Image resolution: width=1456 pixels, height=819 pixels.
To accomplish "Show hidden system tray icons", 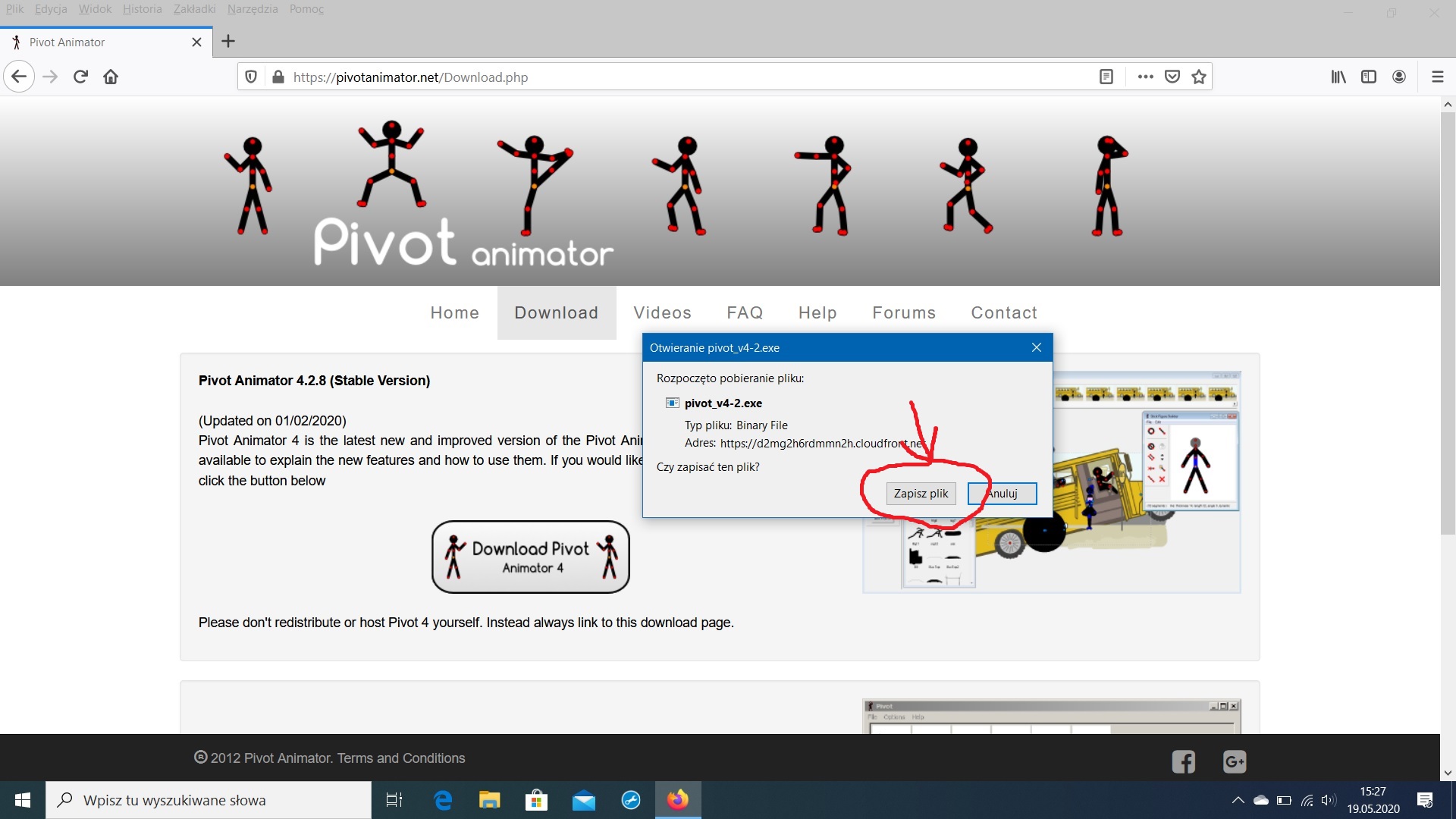I will tap(1238, 800).
